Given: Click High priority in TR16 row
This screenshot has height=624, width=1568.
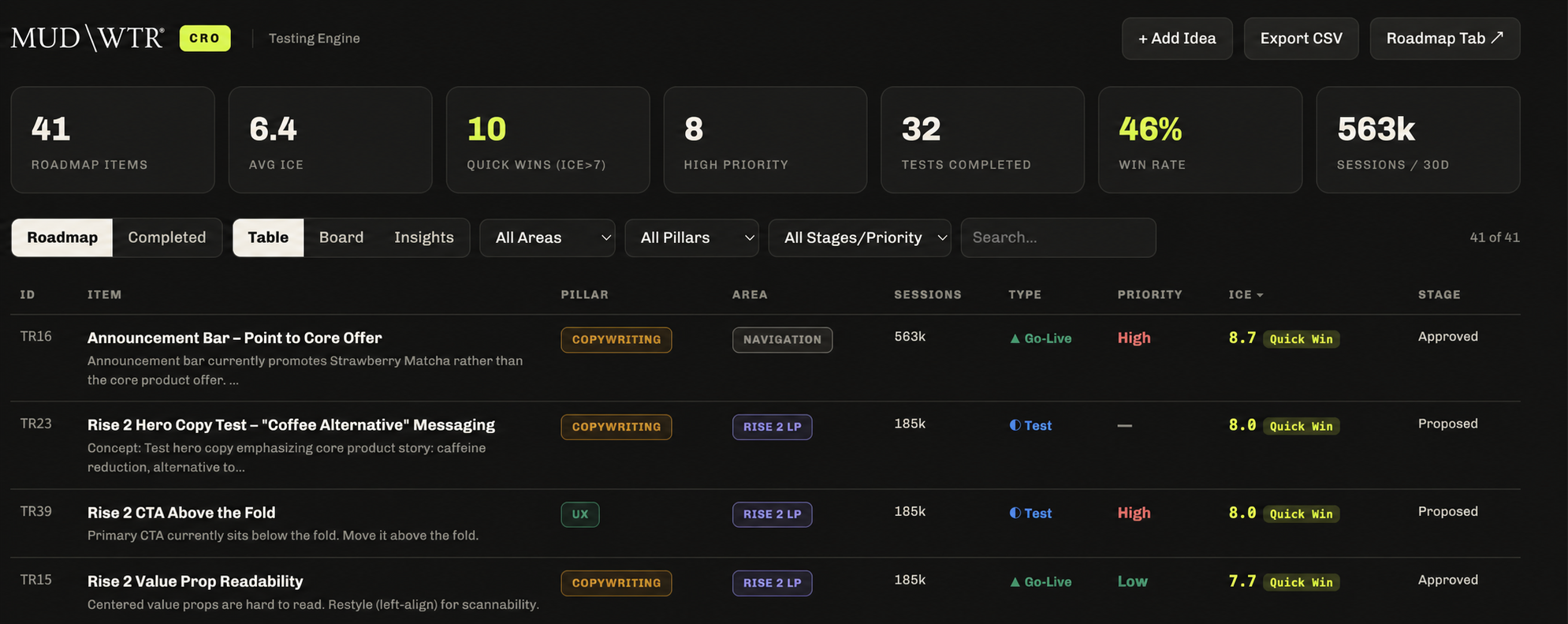Looking at the screenshot, I should tap(1134, 338).
